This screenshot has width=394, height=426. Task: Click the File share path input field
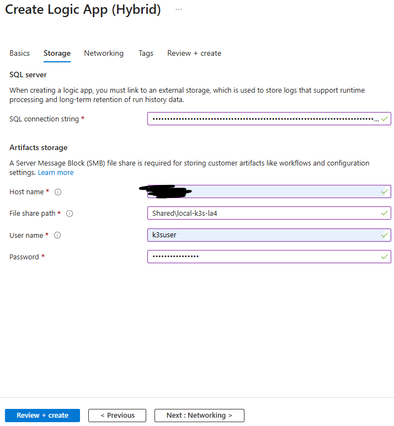pos(269,213)
